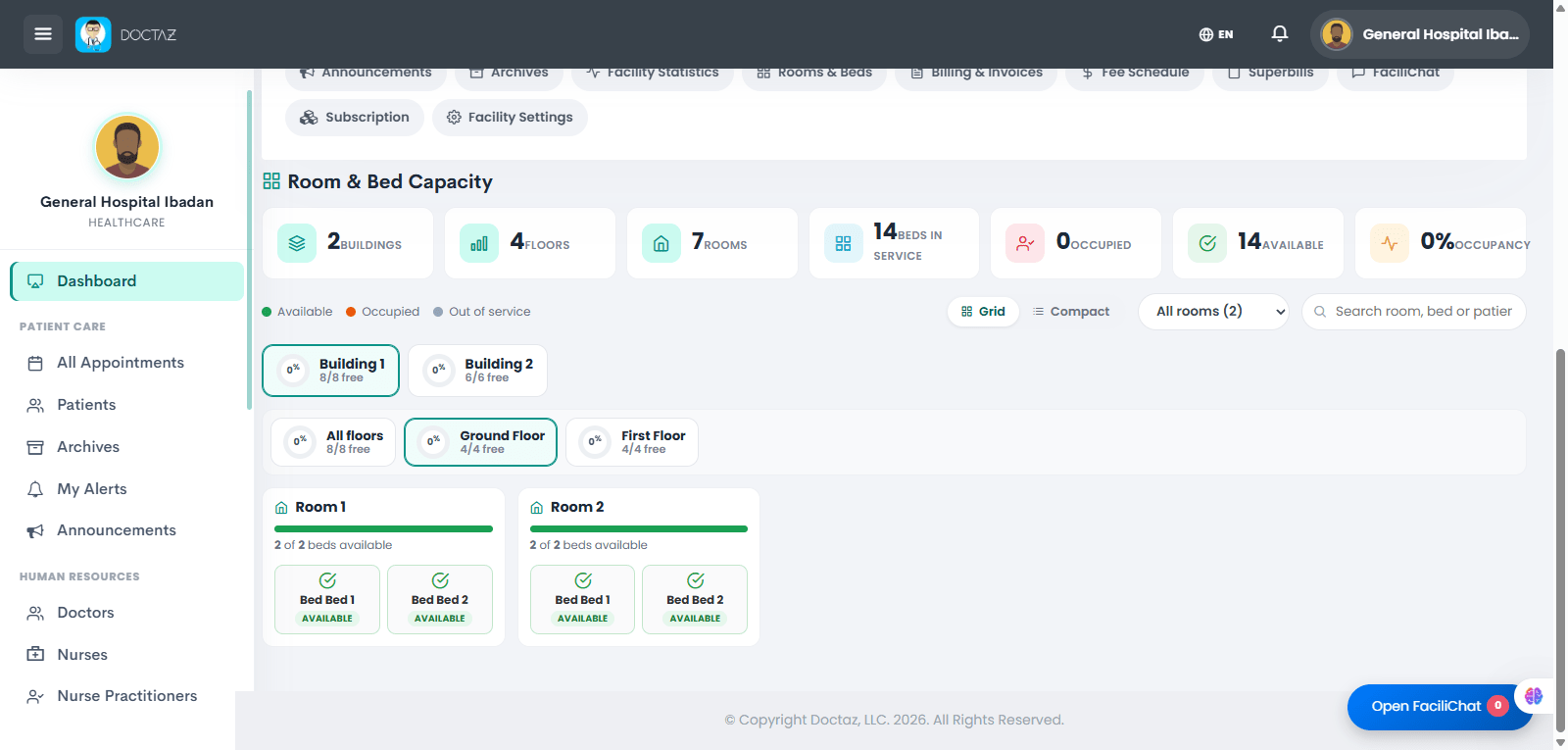
Task: Select Building 2
Action: tap(477, 371)
